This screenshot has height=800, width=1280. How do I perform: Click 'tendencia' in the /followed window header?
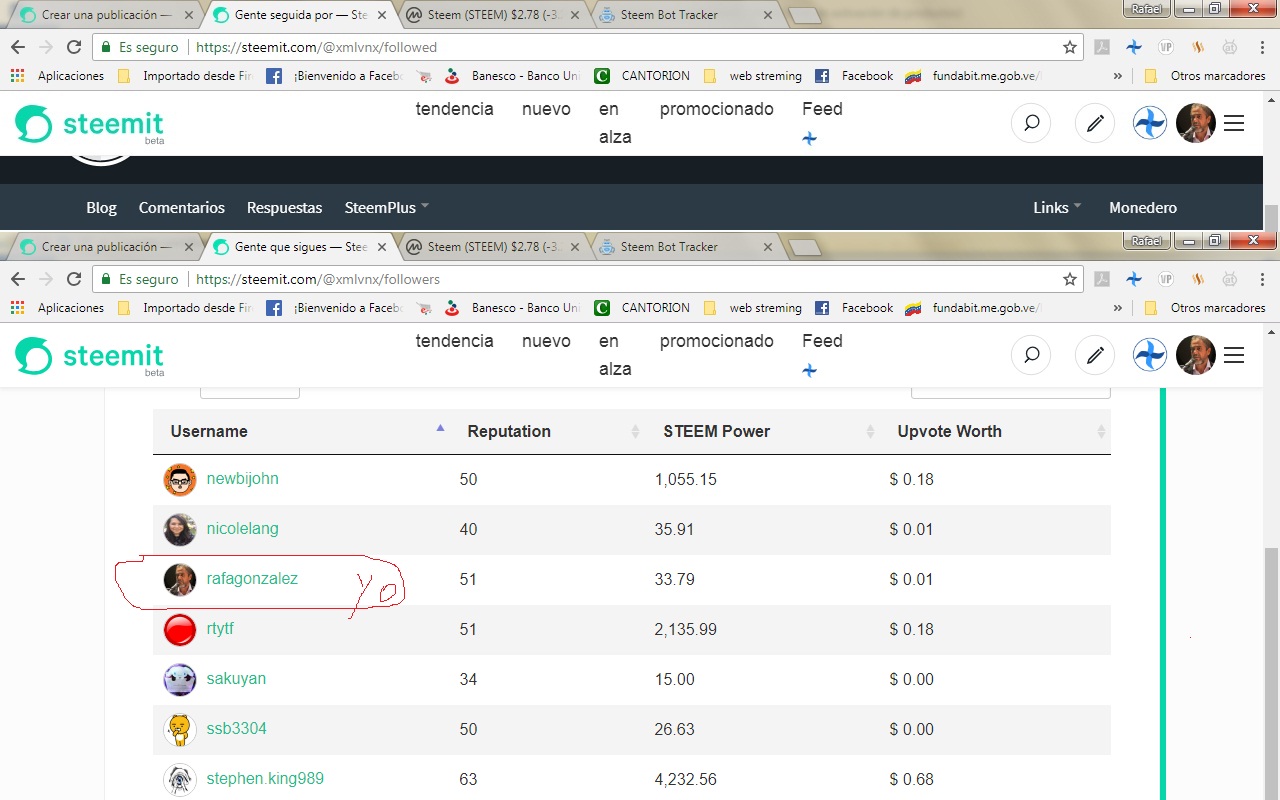click(455, 109)
